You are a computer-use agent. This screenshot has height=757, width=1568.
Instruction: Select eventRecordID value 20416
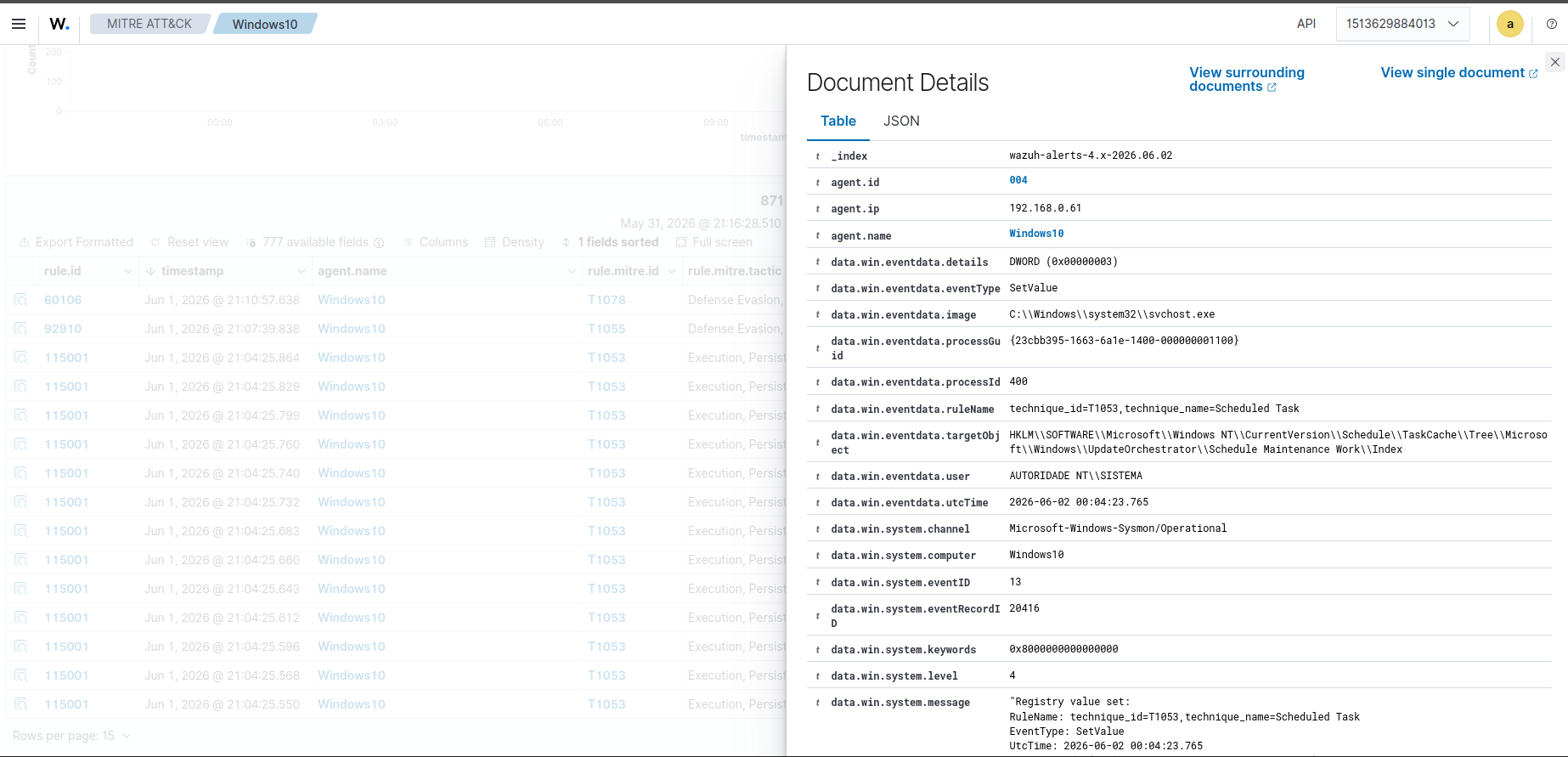(x=1024, y=608)
